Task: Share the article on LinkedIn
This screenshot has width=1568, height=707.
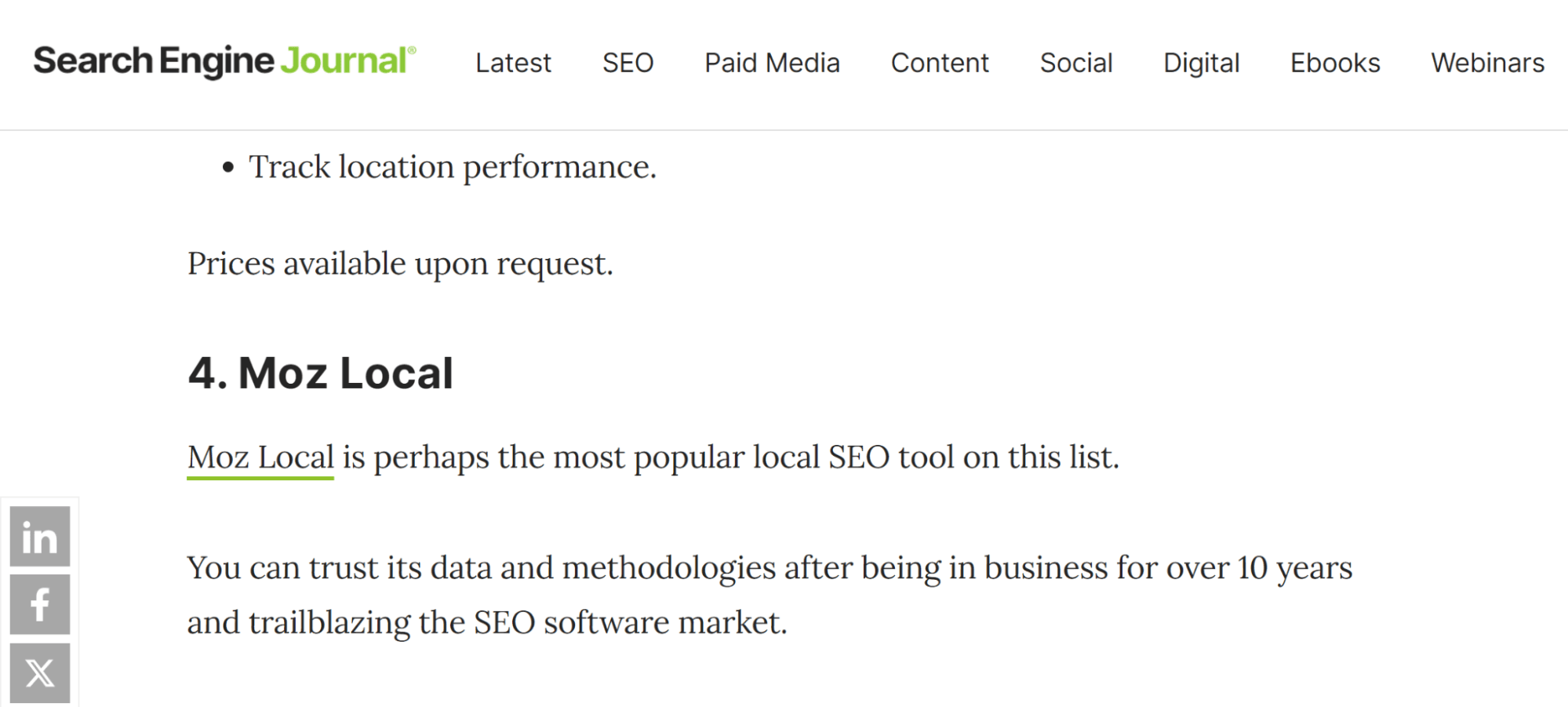Action: 40,537
